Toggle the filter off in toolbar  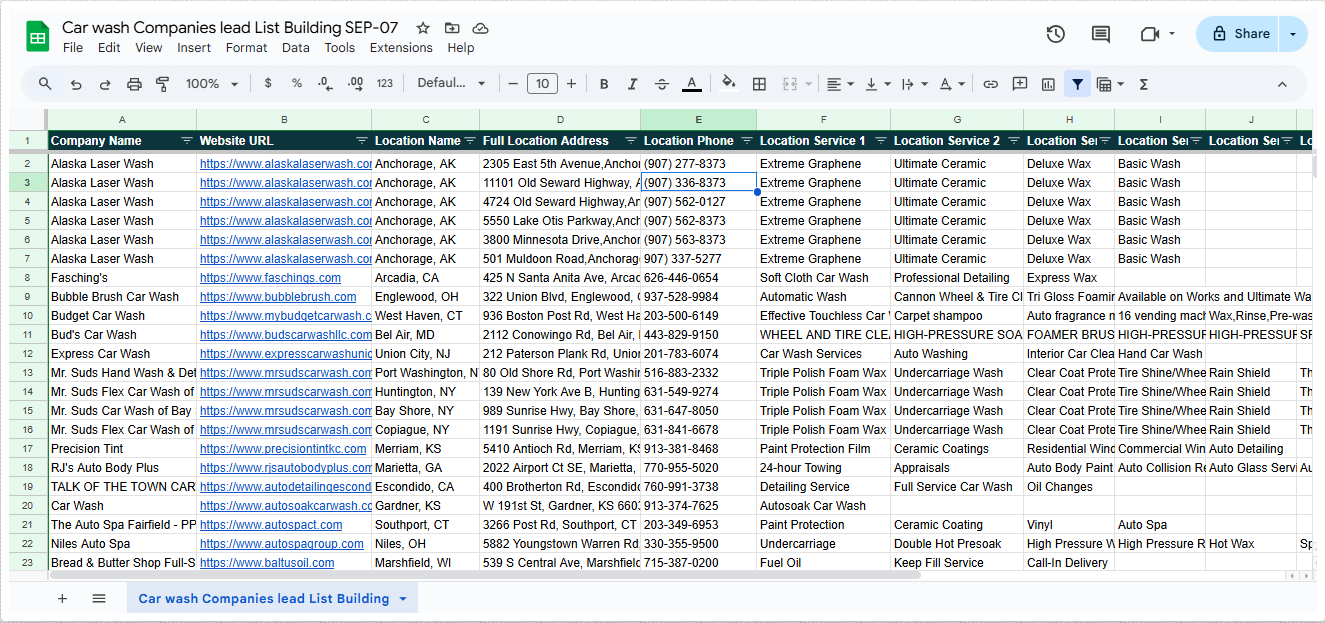(1077, 84)
